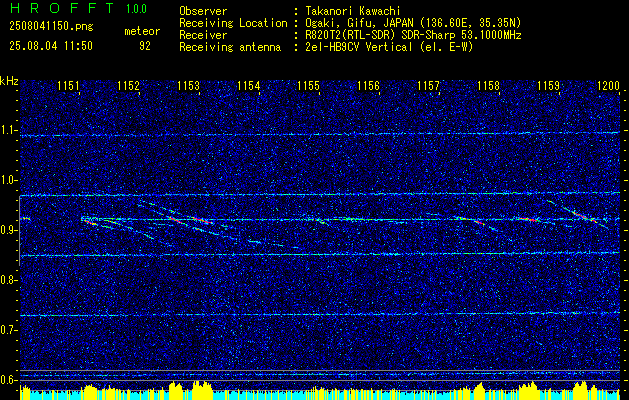Select antenna text 2el-HB9CV Vertical
The height and width of the screenshot is (400, 629).
[x=358, y=47]
